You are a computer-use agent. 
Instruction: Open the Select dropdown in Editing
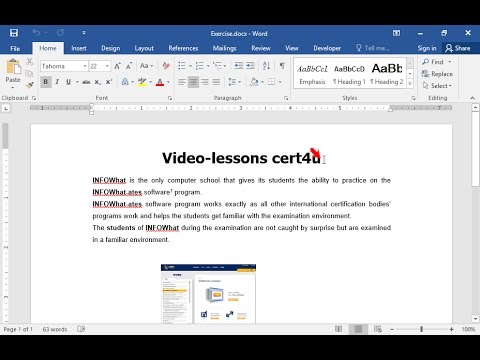(x=437, y=86)
